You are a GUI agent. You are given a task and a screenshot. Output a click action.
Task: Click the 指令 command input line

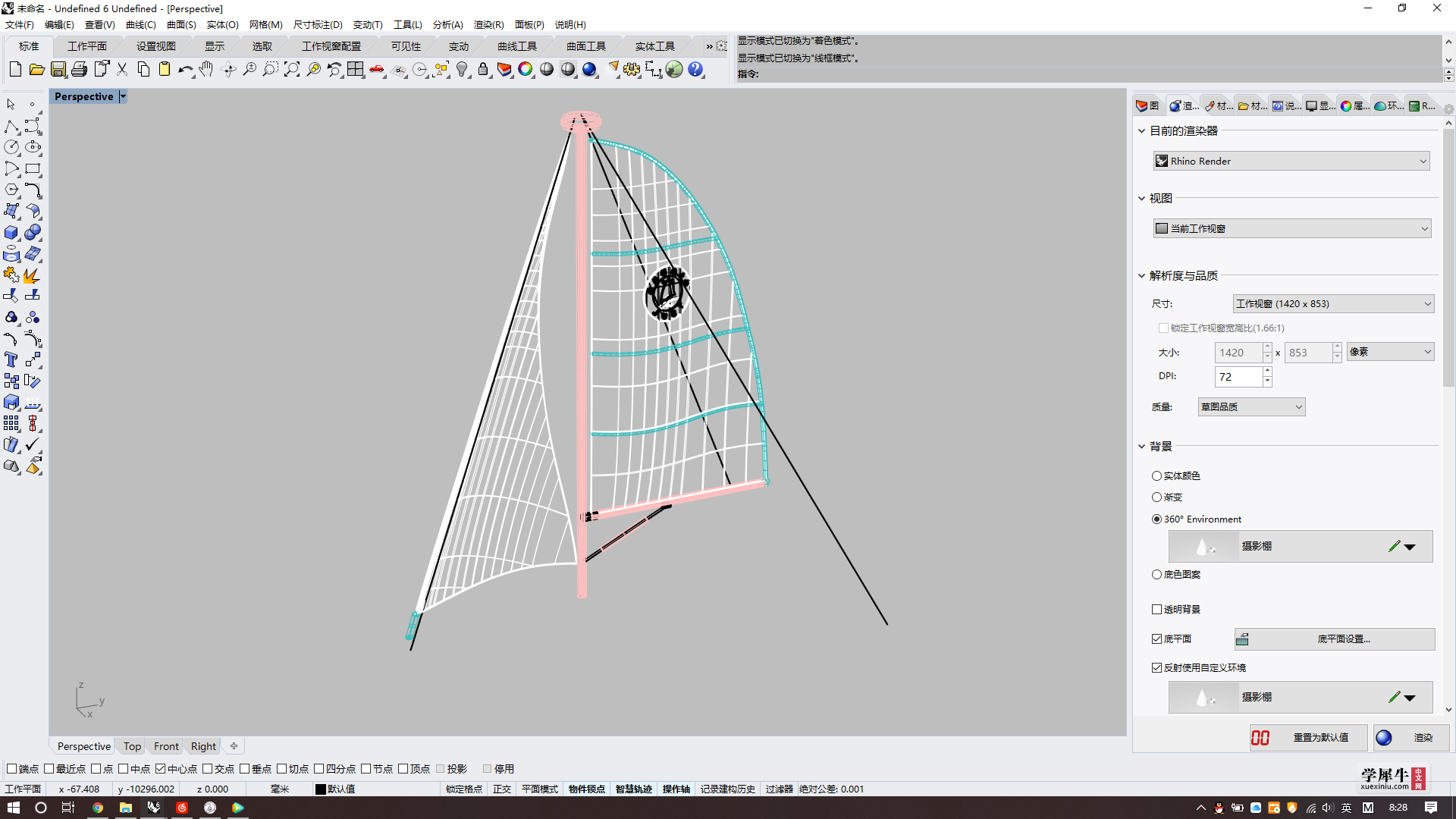pos(1088,74)
